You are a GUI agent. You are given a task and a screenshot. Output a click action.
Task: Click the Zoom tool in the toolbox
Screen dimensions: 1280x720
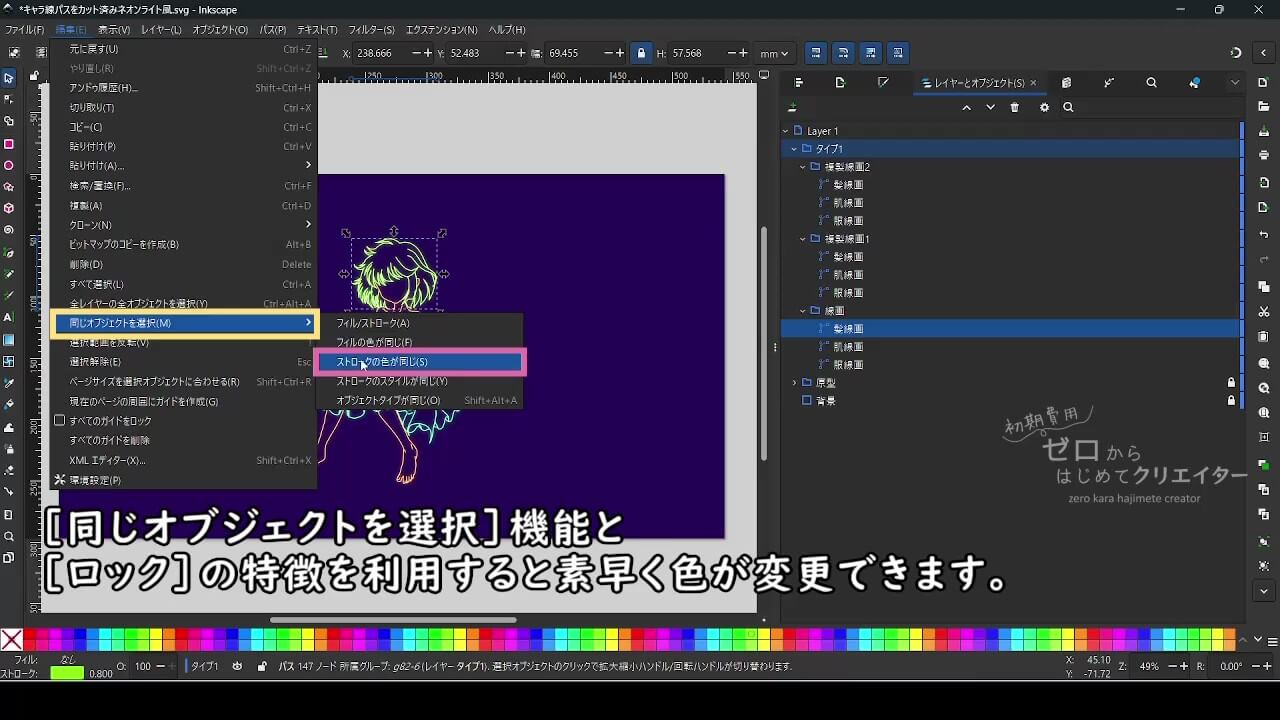tap(11, 536)
